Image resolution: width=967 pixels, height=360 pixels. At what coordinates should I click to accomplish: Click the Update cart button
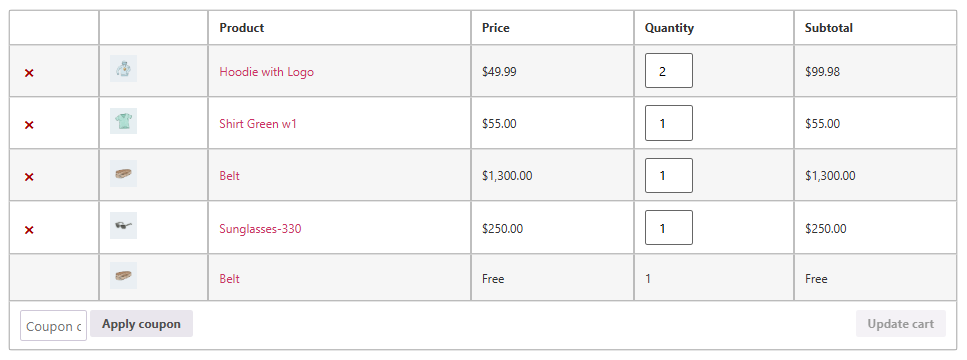coord(900,324)
